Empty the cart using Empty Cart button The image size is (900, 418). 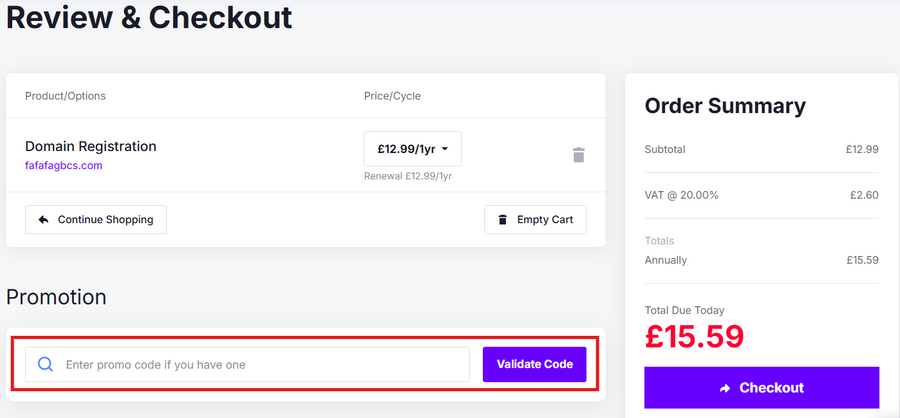535,220
